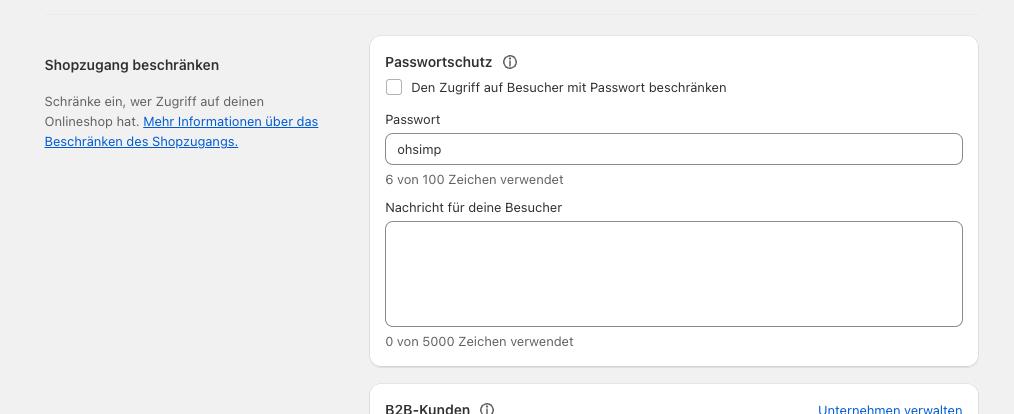Click the 'Shopzugang beschränken' section heading

[132, 65]
